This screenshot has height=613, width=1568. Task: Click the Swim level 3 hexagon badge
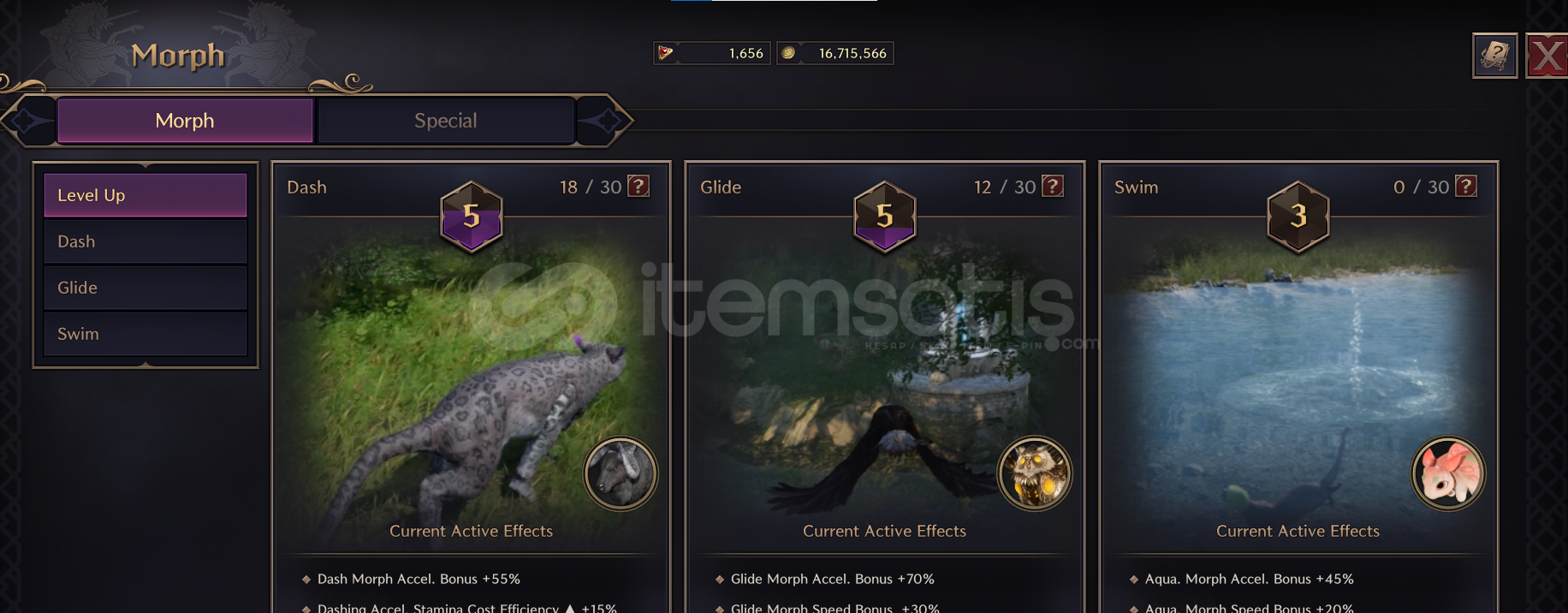point(1298,216)
